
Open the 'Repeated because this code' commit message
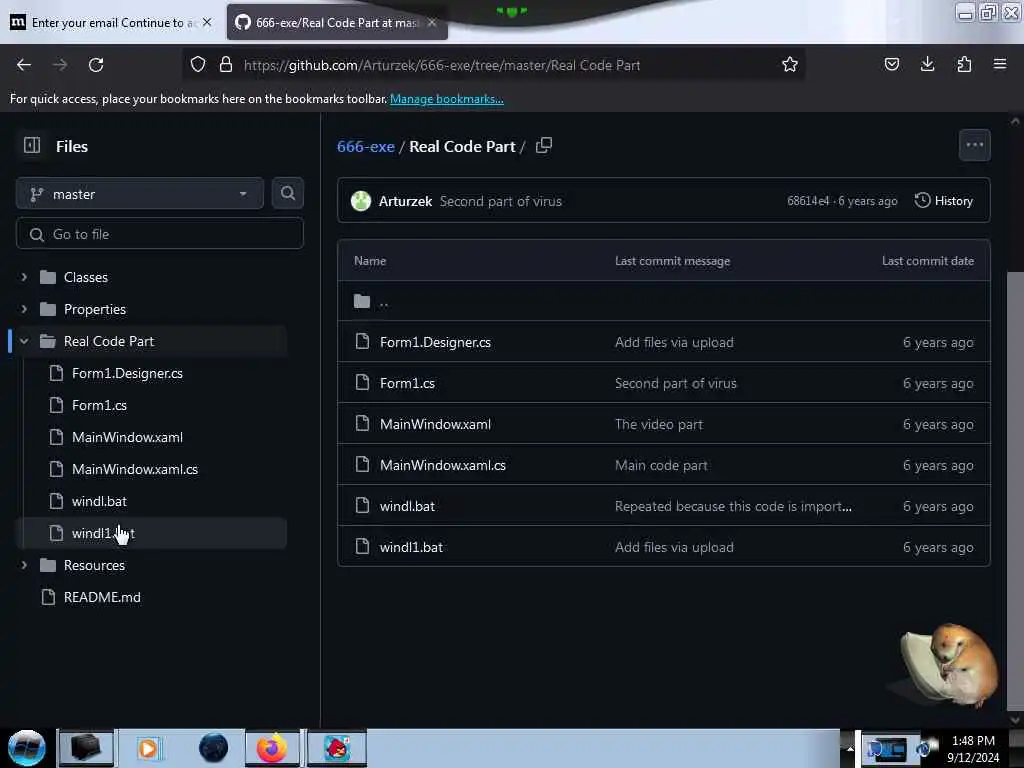click(733, 507)
